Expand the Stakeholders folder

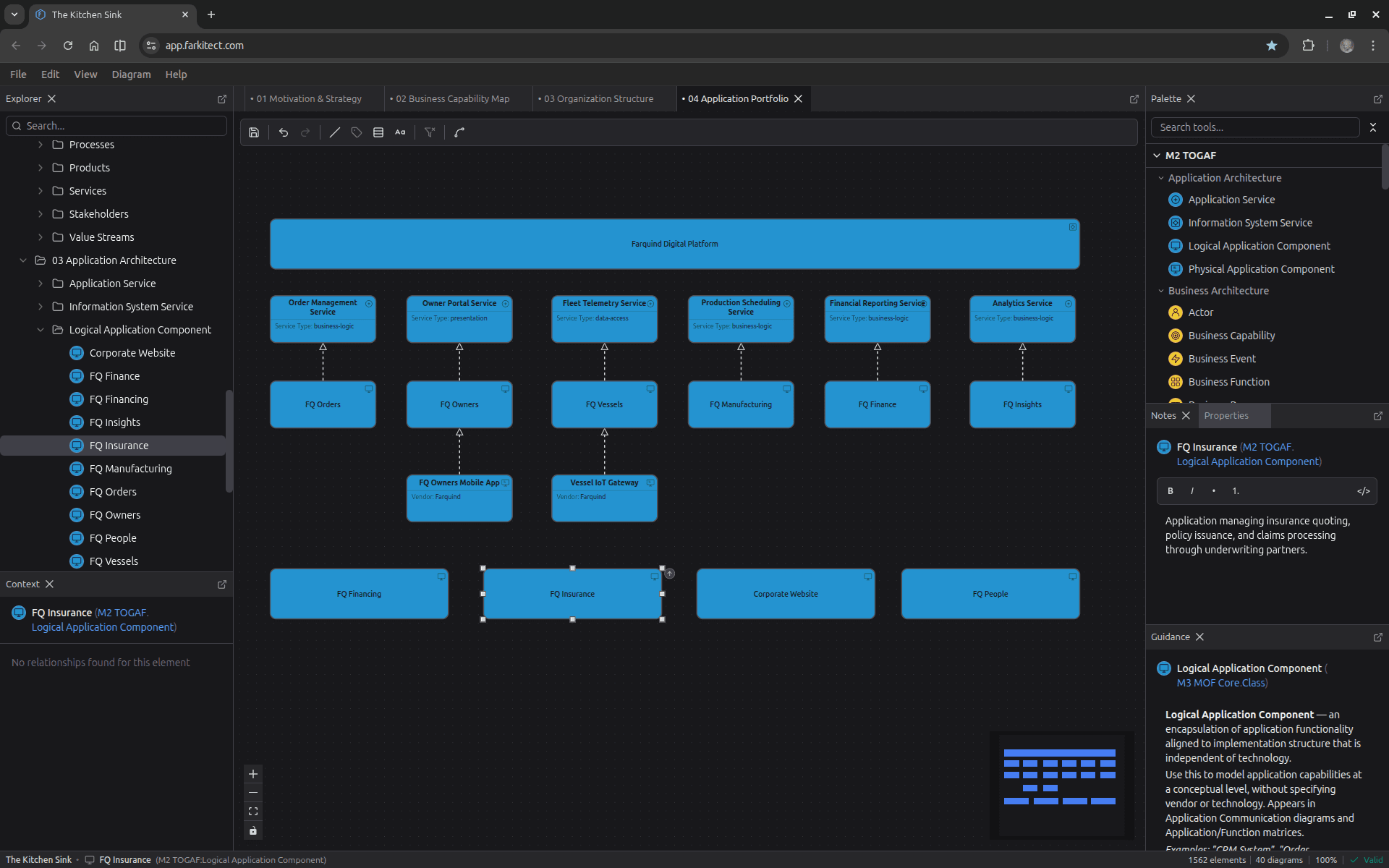[41, 214]
